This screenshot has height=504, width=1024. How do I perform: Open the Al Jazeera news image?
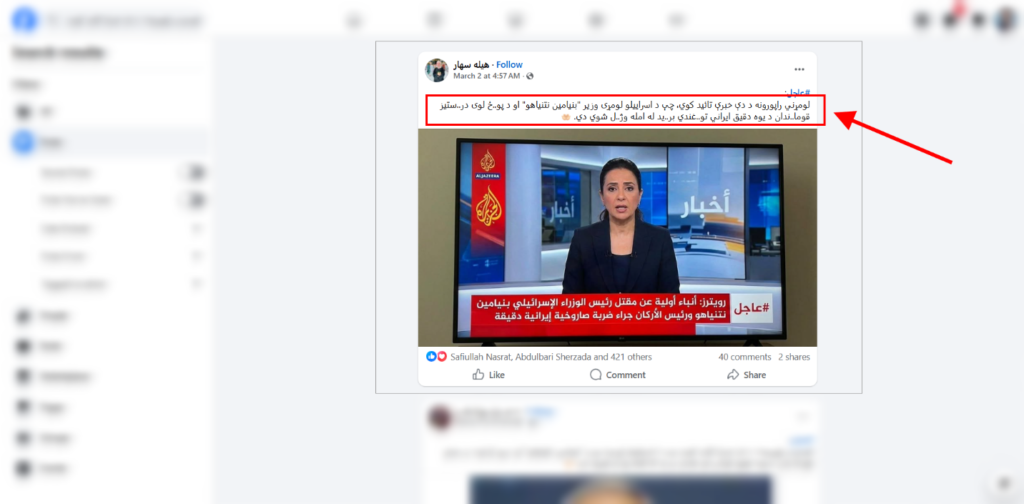[x=617, y=237]
